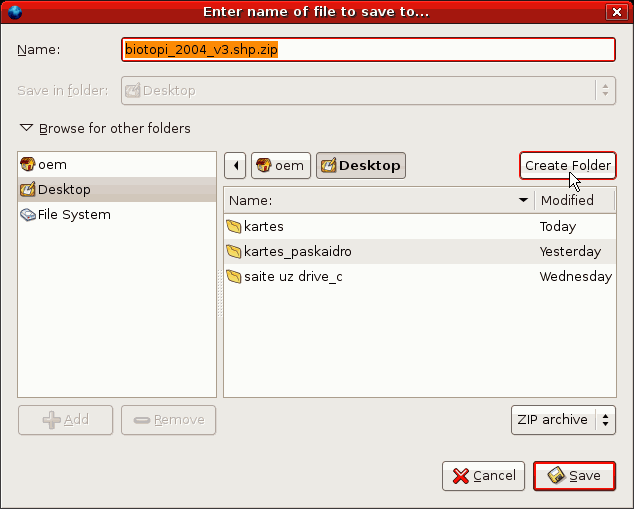Viewport: 634px width, 509px height.
Task: Cancel the save dialog
Action: coord(483,476)
